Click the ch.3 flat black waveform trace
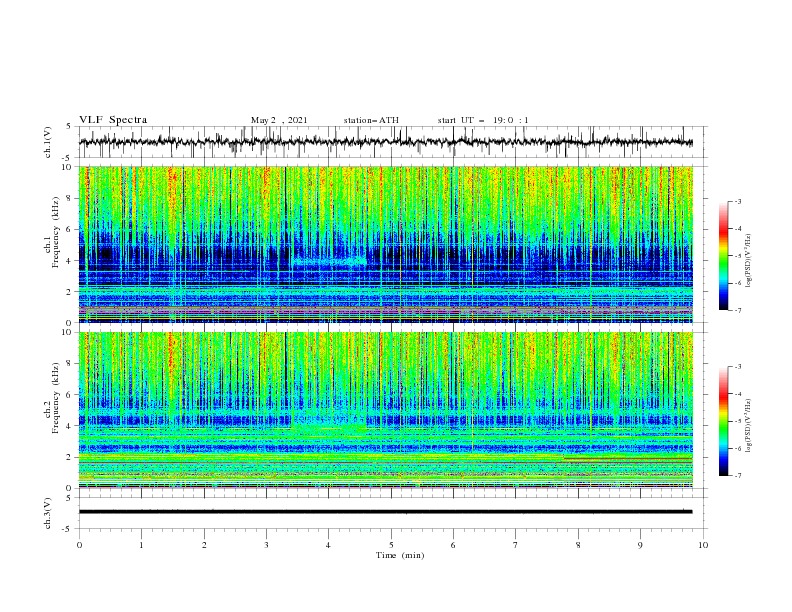792x612 pixels. [x=385, y=512]
